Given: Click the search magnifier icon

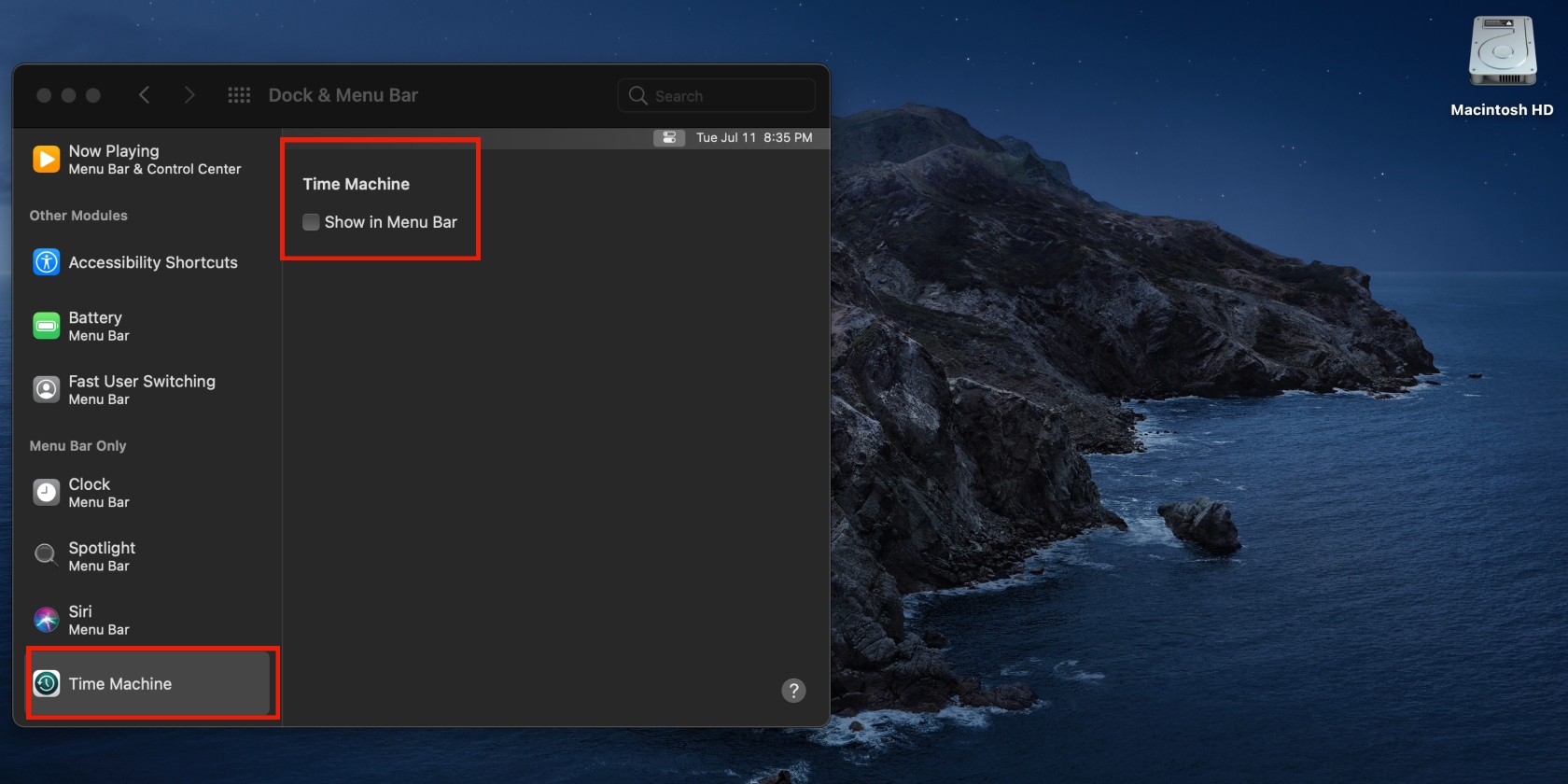Looking at the screenshot, I should click(638, 95).
